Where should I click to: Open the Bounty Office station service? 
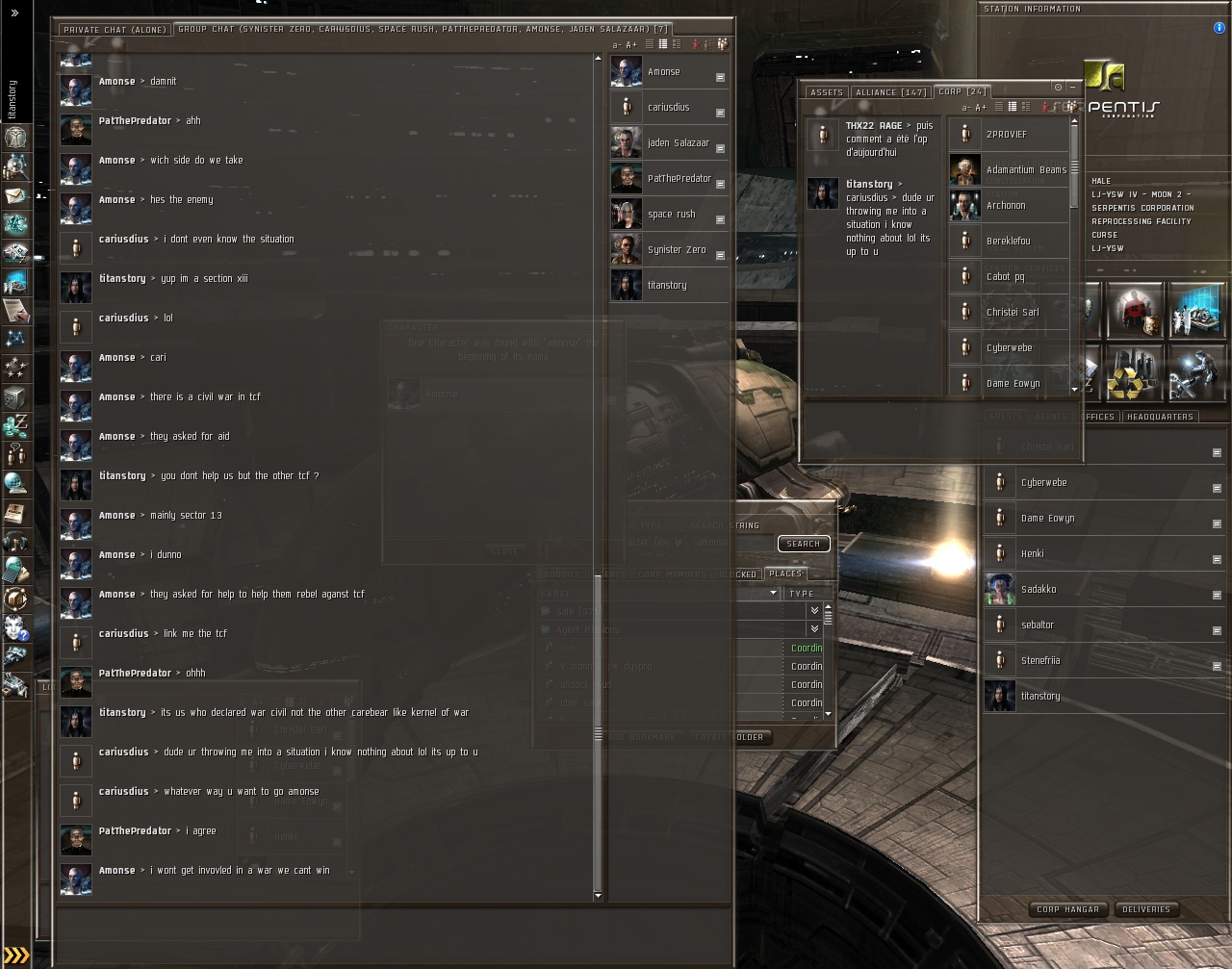1136,311
